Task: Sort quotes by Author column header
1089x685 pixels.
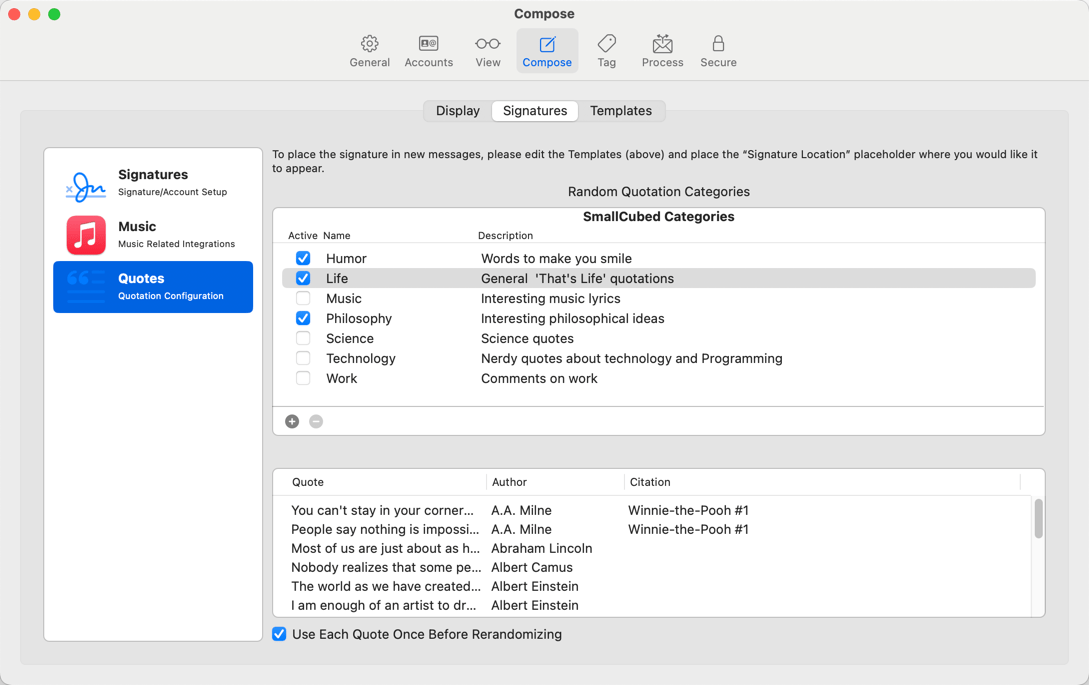Action: (x=510, y=482)
